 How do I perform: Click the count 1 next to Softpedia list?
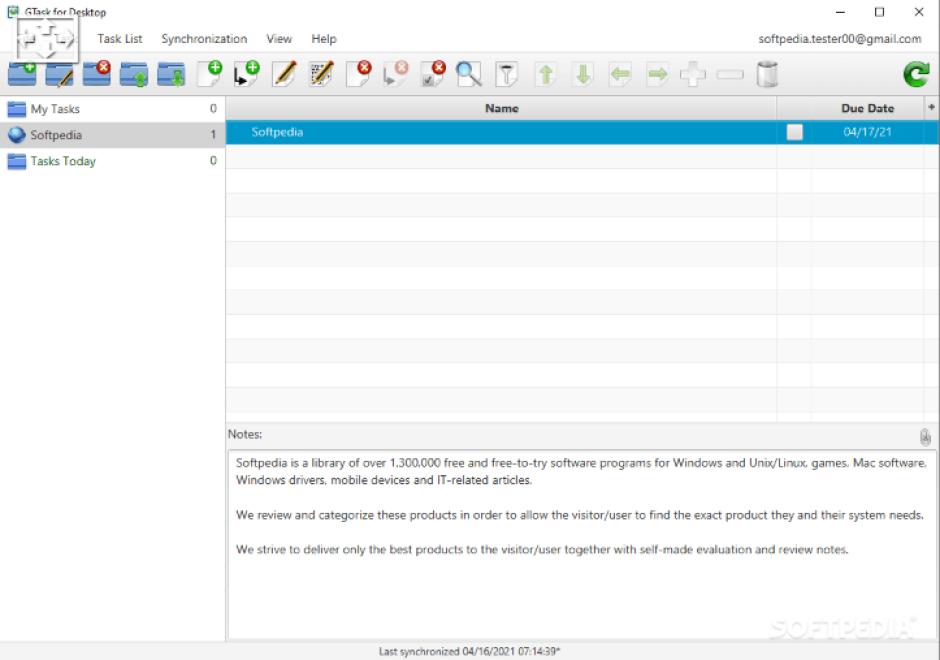pos(213,135)
